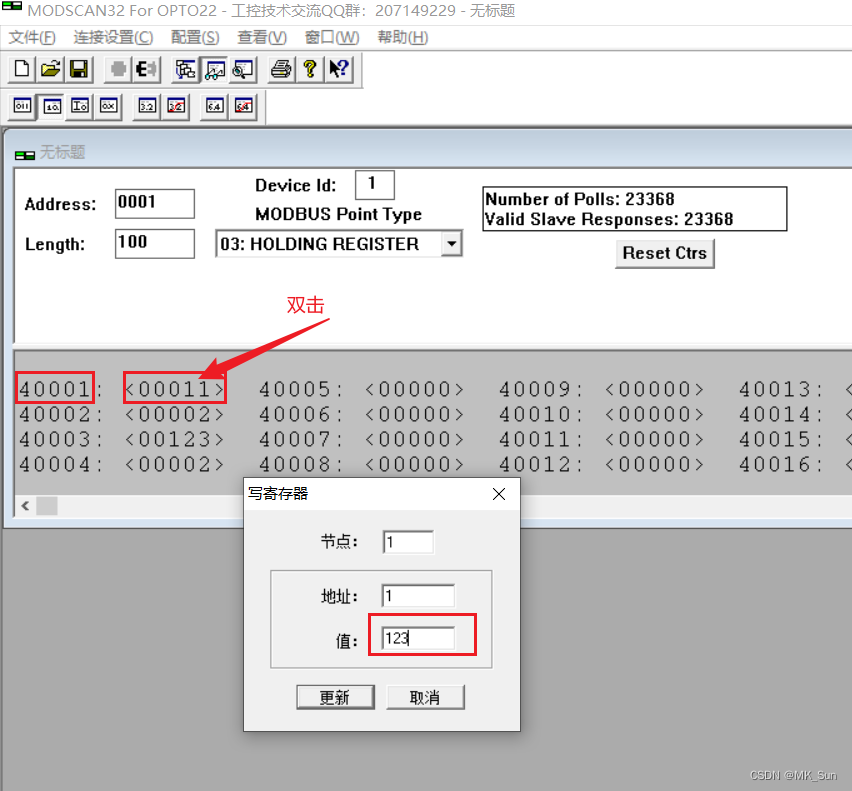Click the horizontal scrollbar left arrow
The width and height of the screenshot is (852, 791).
pos(25,506)
